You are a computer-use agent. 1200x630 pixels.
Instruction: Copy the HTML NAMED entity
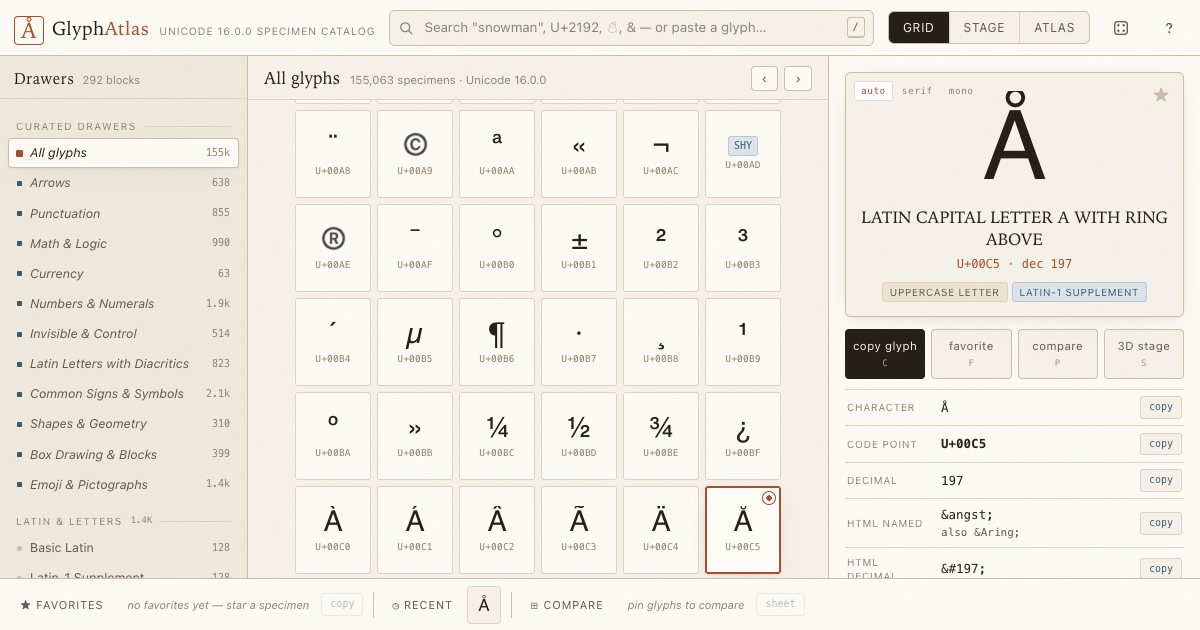tap(1161, 523)
